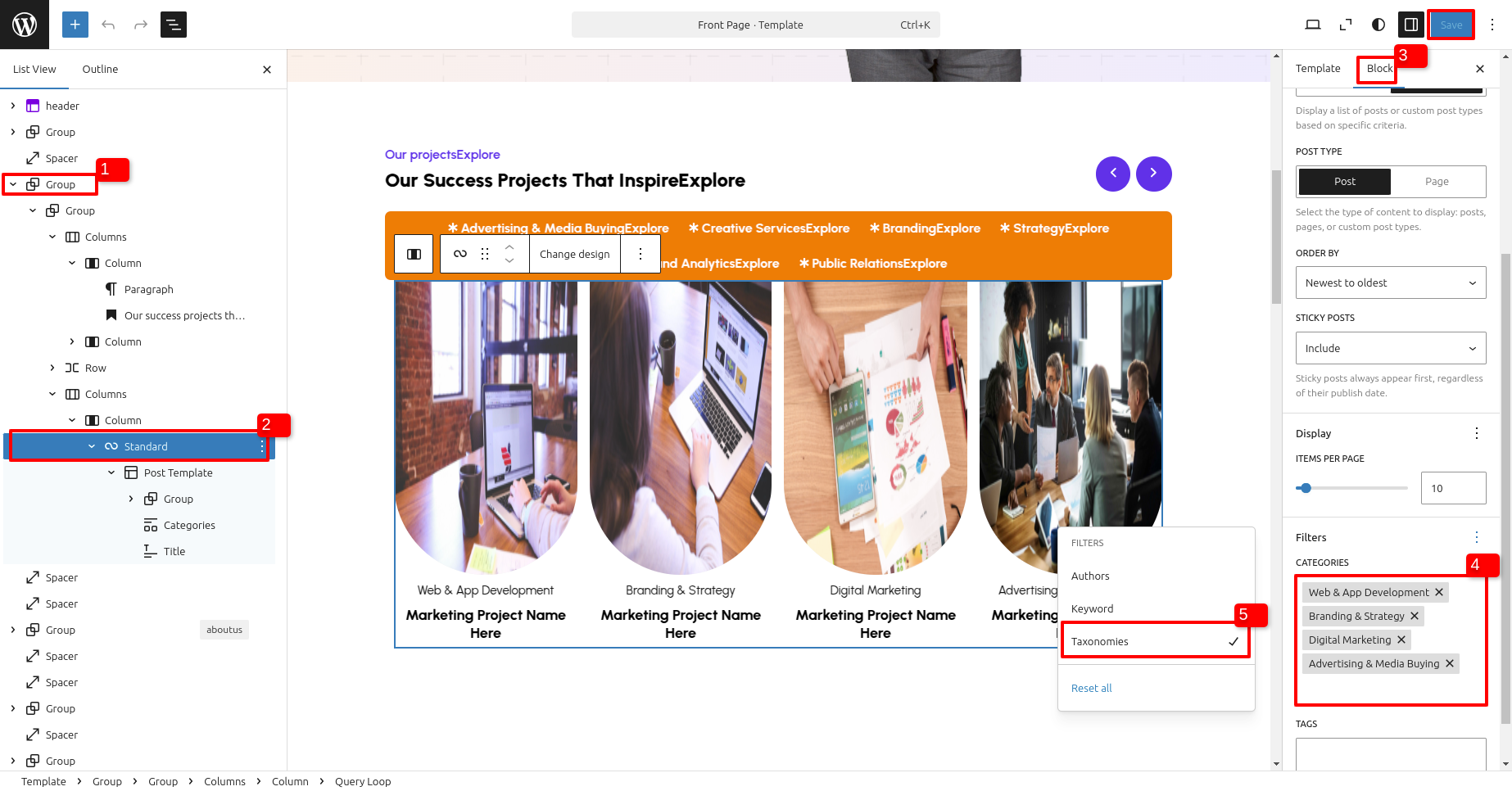Click the Digital Marketing project image
The image size is (1512, 791).
[876, 427]
